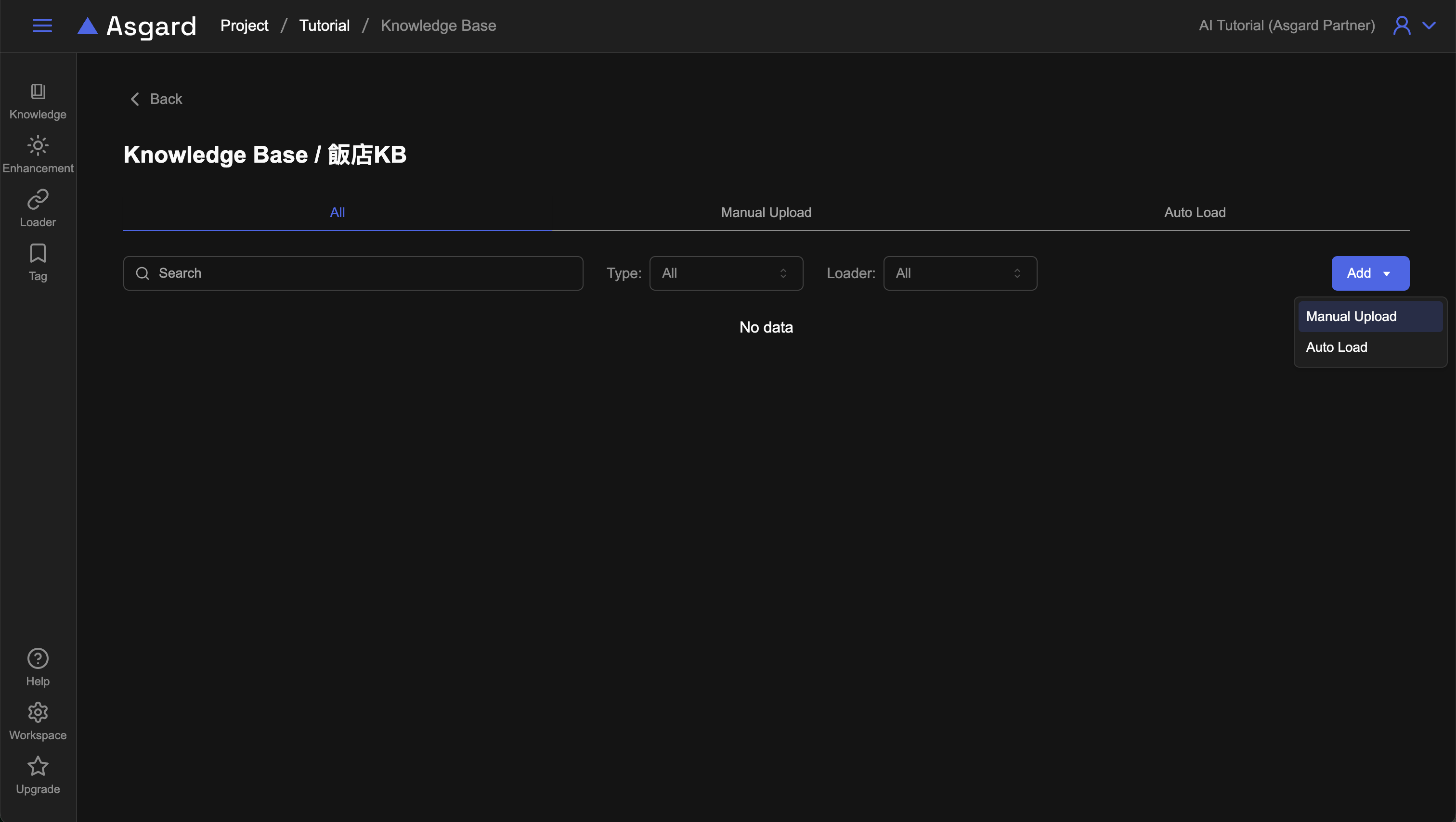This screenshot has width=1456, height=822.
Task: Switch to the Auto Load tab
Action: click(x=1194, y=212)
